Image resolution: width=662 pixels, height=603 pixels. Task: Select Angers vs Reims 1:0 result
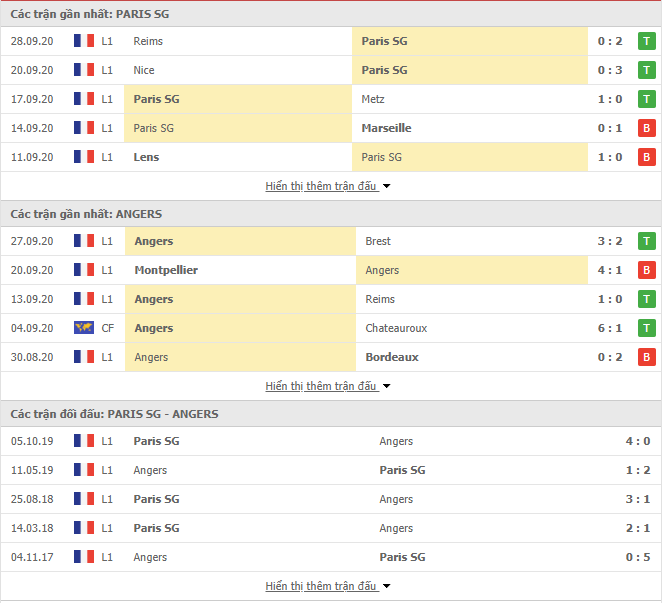(610, 299)
